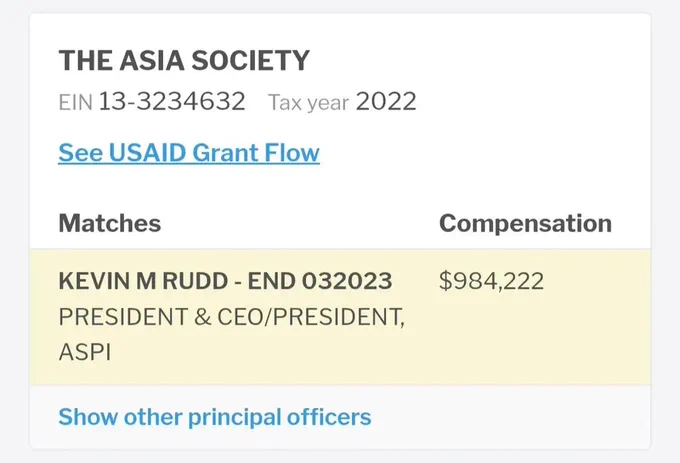
Task: Select the $984,222 compensation amount
Action: click(491, 281)
